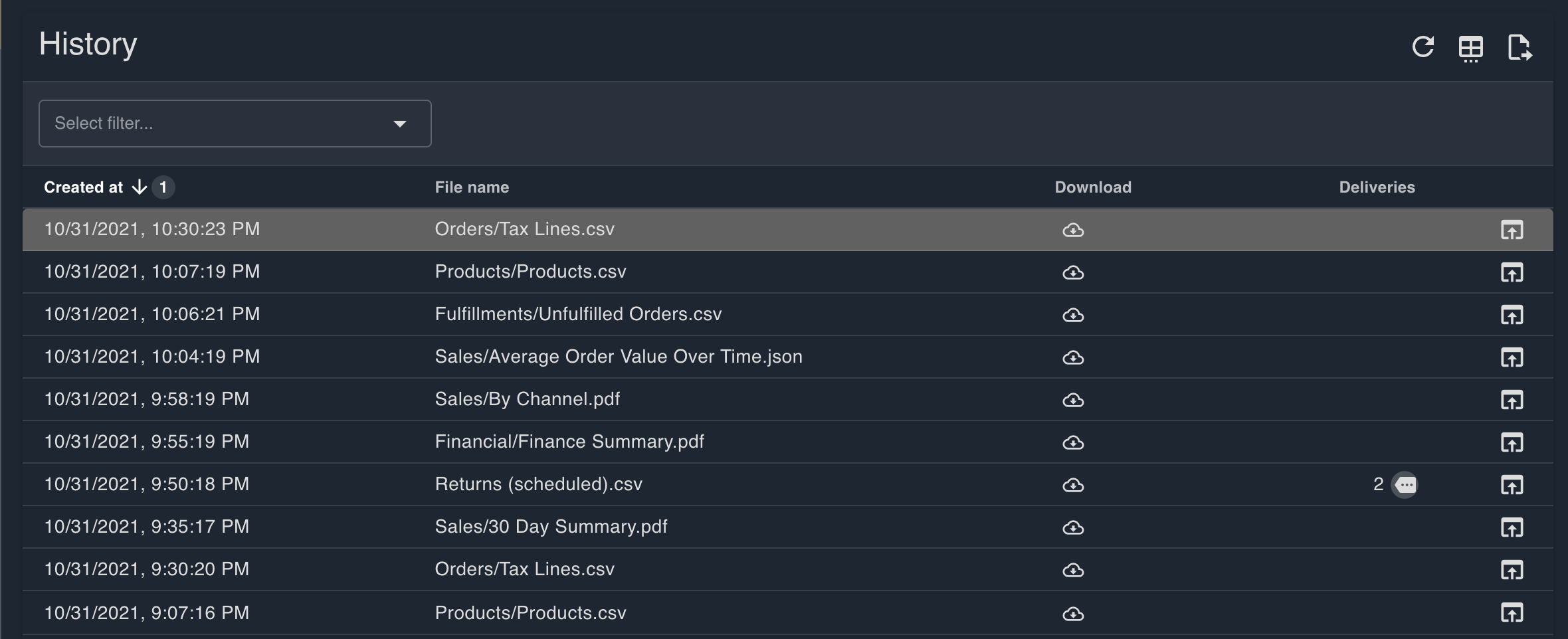Download Financial/Finance Summary.pdf file
This screenshot has height=639, width=1568.
tap(1073, 442)
